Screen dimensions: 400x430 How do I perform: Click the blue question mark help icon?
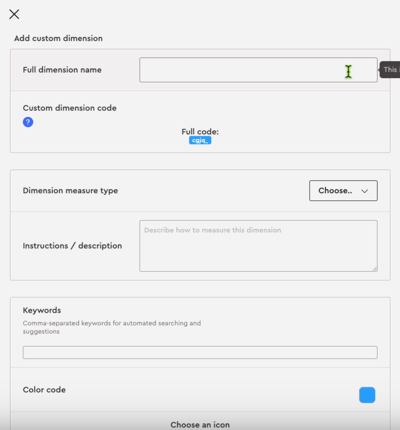tap(28, 122)
